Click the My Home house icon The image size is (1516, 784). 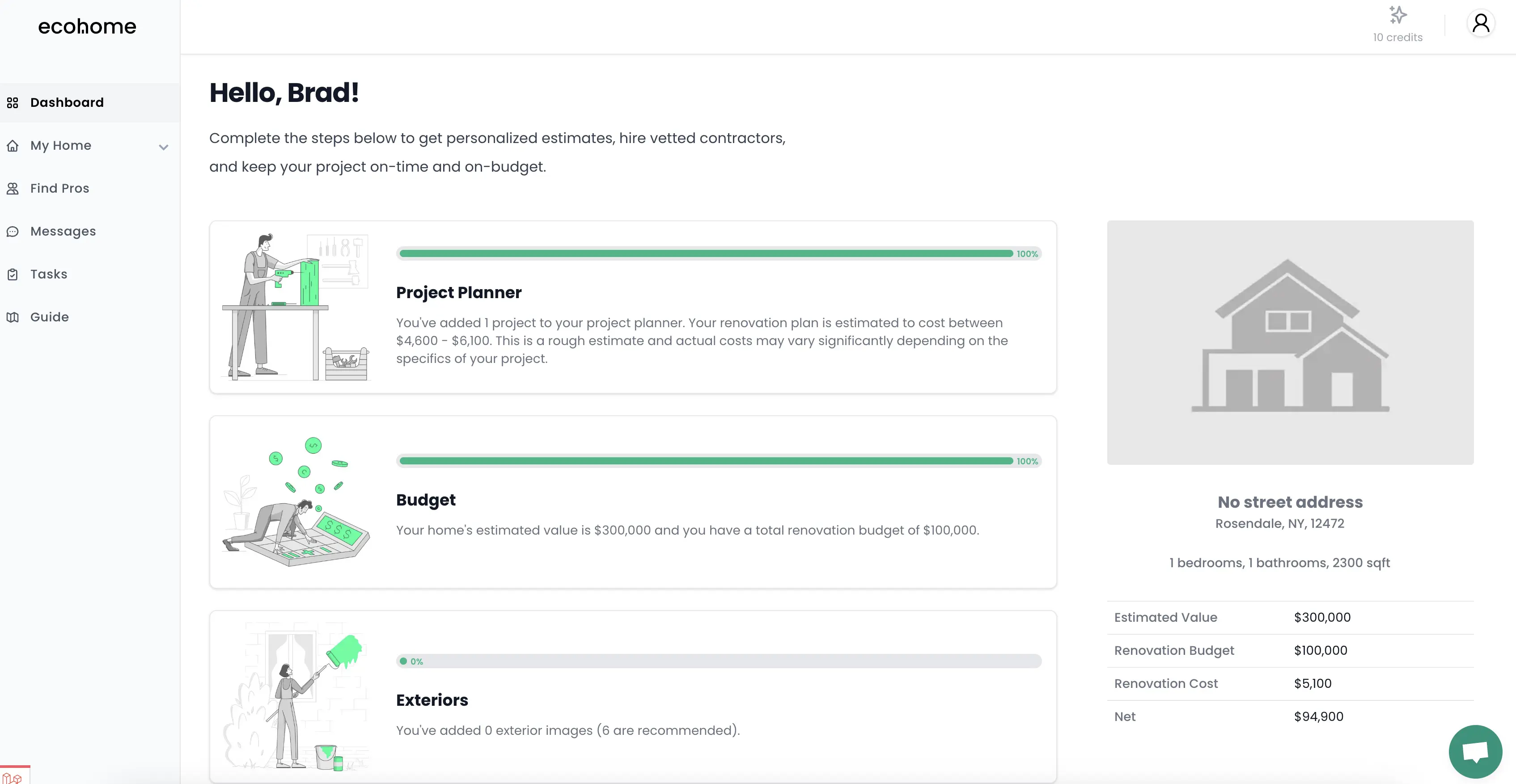point(13,145)
